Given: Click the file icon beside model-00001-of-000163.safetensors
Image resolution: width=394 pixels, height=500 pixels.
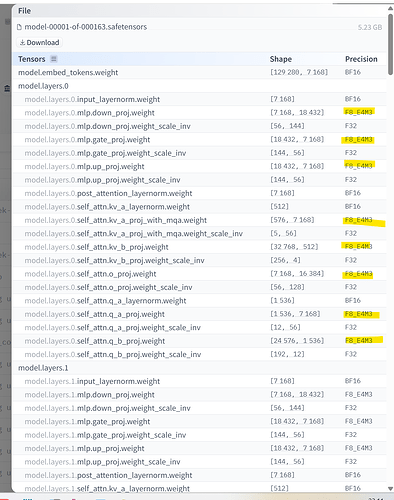Looking at the screenshot, I should pyautogui.click(x=20, y=27).
